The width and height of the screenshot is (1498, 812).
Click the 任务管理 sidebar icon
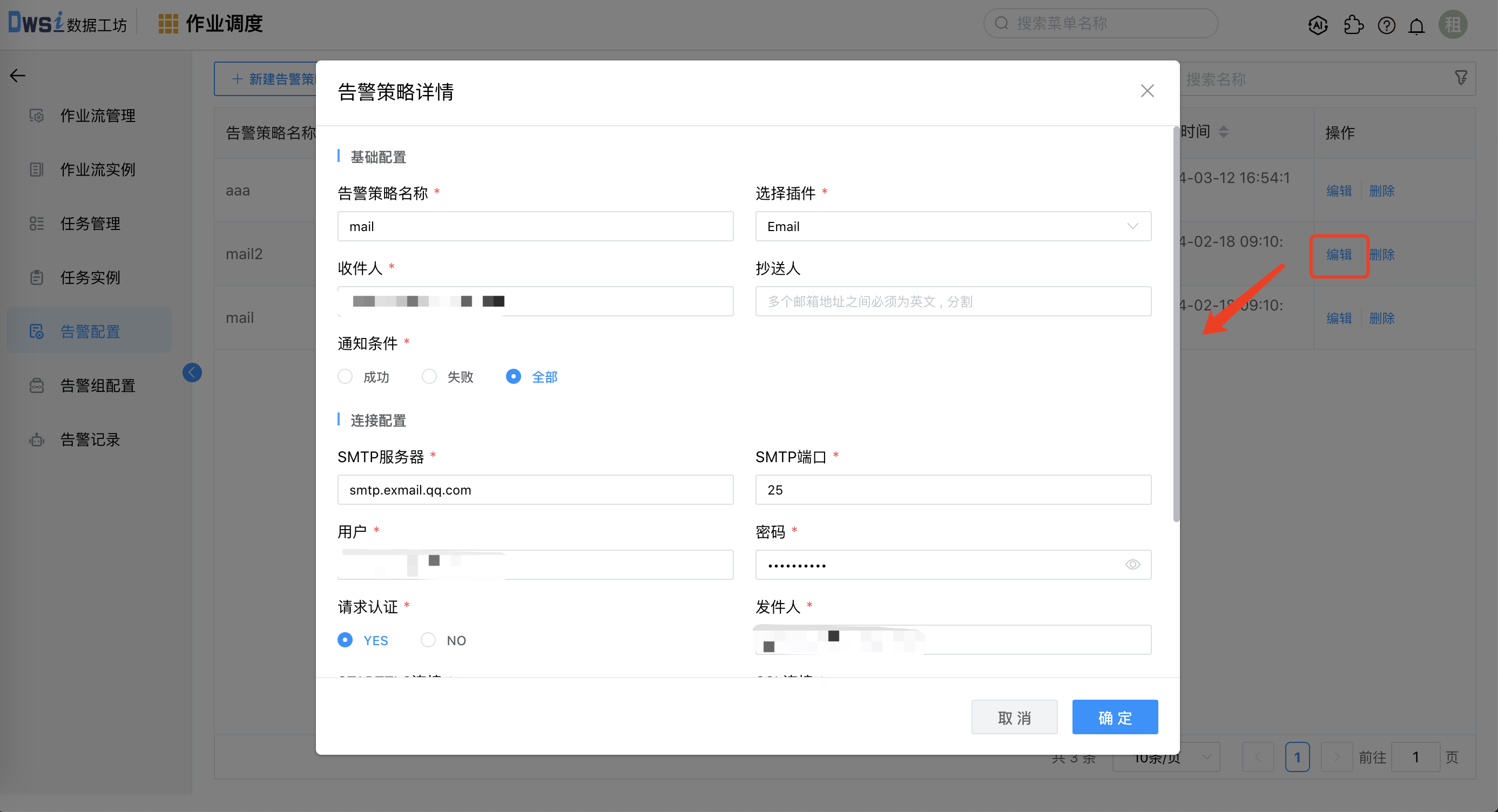tap(36, 223)
